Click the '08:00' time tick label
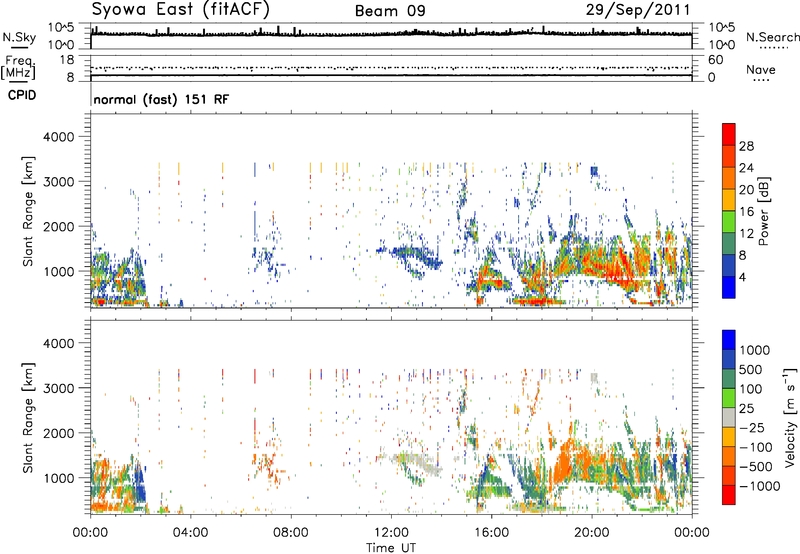The width and height of the screenshot is (800, 554). pyautogui.click(x=290, y=533)
